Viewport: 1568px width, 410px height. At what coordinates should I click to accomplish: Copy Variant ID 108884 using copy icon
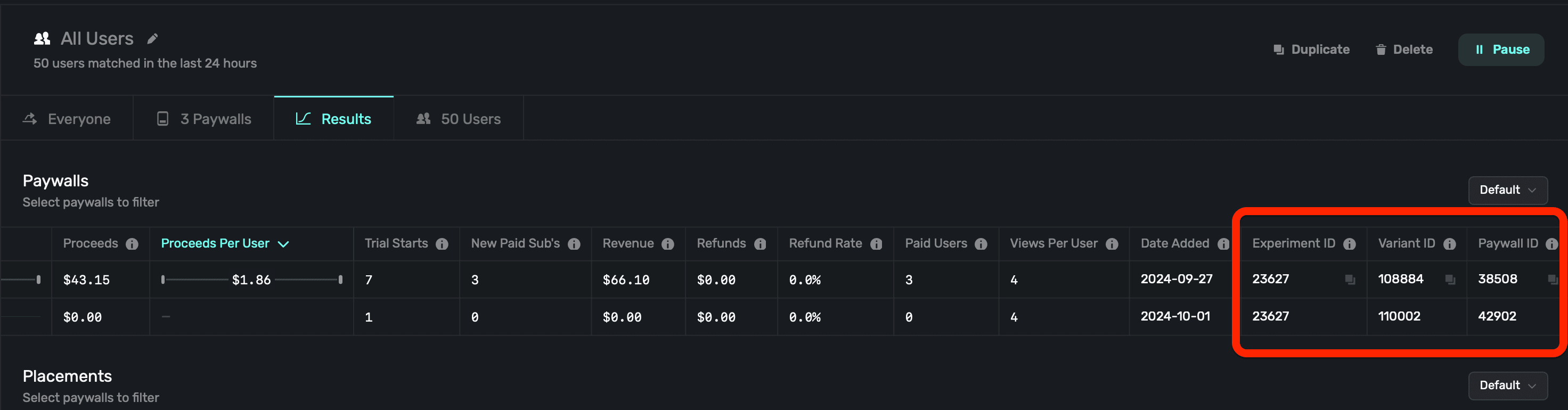coord(1450,280)
